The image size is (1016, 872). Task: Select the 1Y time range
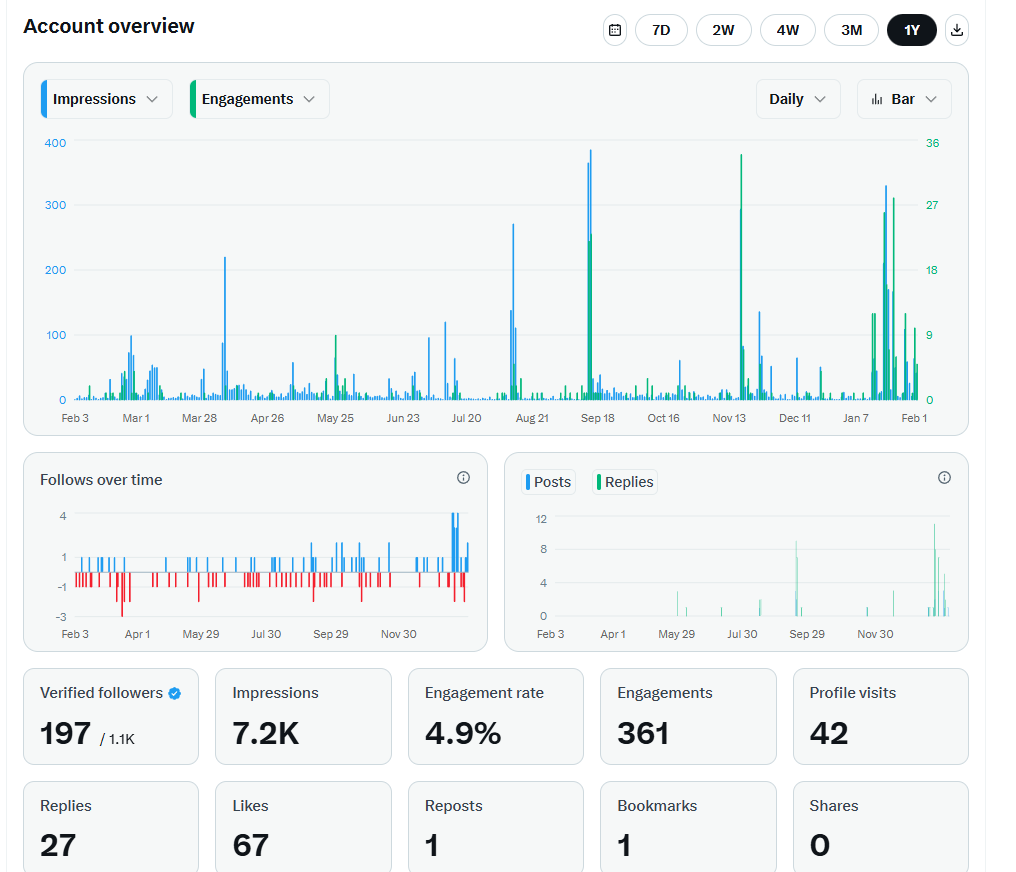tap(911, 30)
